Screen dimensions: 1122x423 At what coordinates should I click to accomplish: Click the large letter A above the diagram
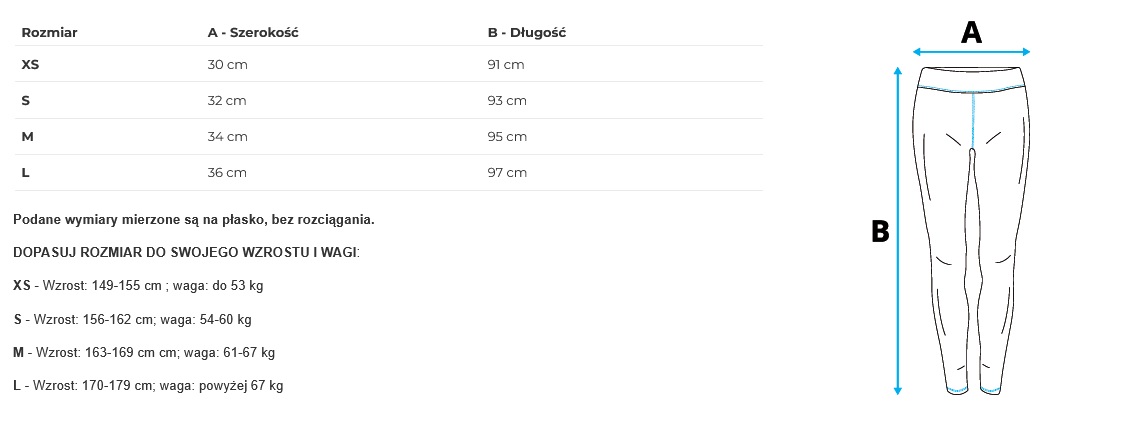tap(971, 33)
